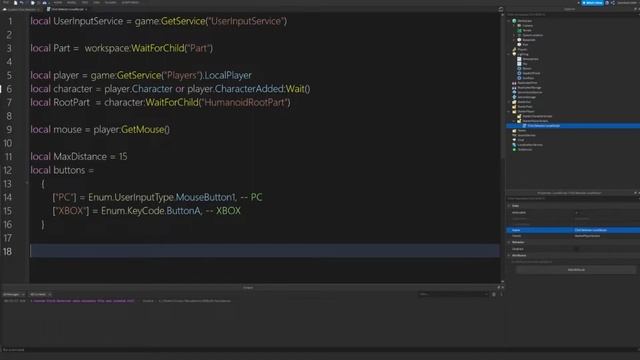The image size is (640, 360).
Task: Select the highlighted Click Detector LocalScript
Action: point(573,126)
